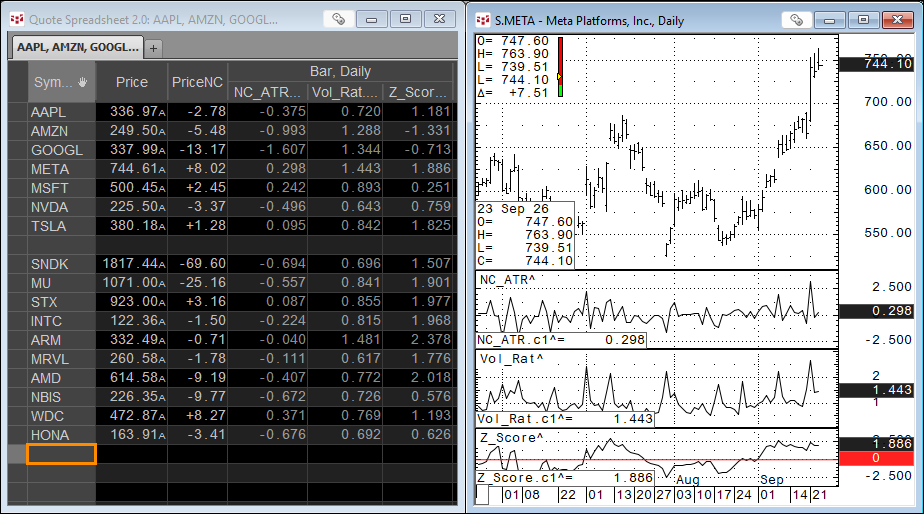Select the ARM symbol cell
The height and width of the screenshot is (514, 924).
click(x=61, y=340)
